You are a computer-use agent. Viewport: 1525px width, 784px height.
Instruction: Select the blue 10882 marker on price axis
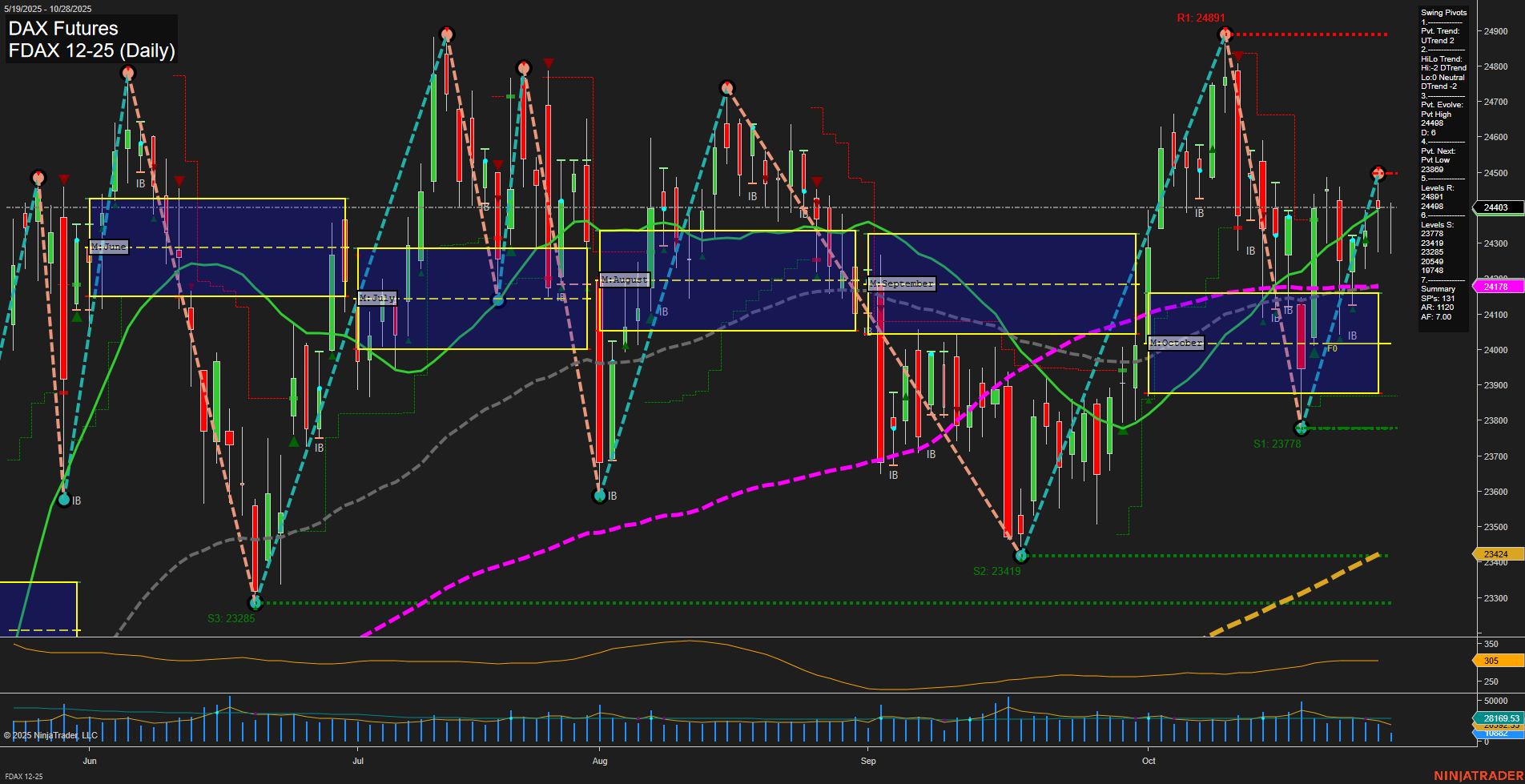[1495, 732]
